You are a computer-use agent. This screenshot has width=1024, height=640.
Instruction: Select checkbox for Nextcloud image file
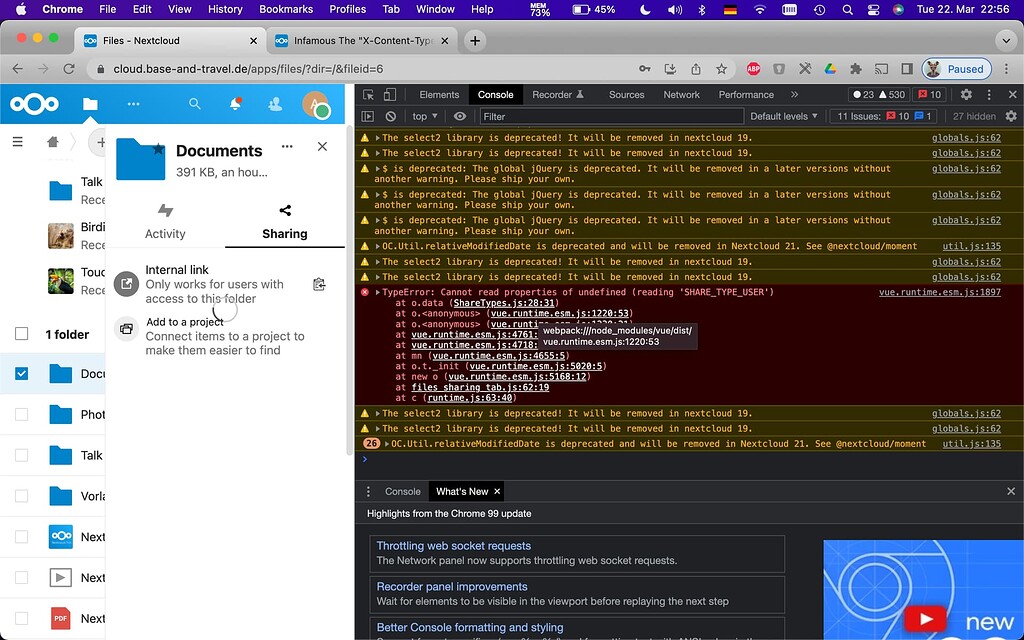pyautogui.click(x=22, y=537)
